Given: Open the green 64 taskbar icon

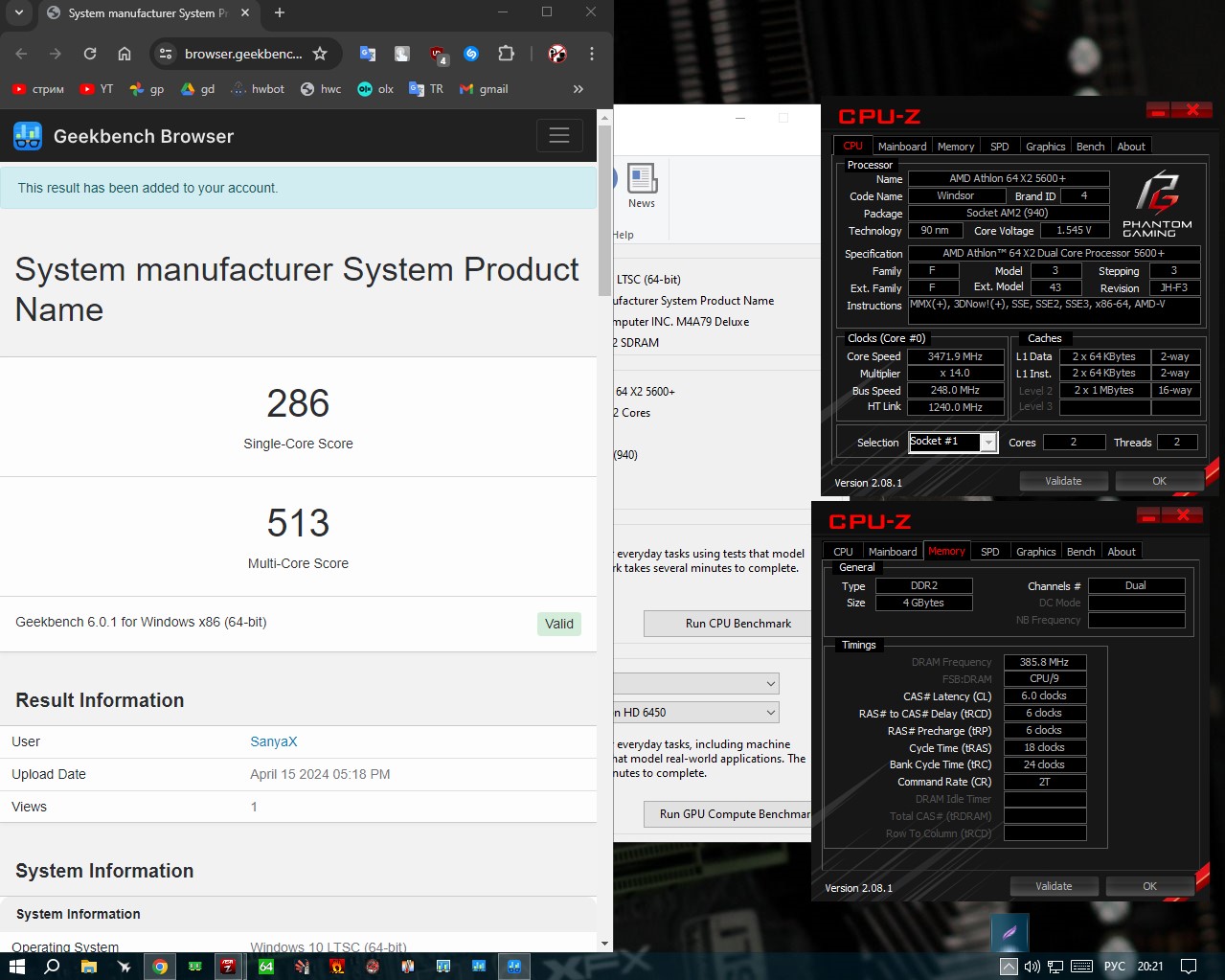Looking at the screenshot, I should pyautogui.click(x=266, y=966).
